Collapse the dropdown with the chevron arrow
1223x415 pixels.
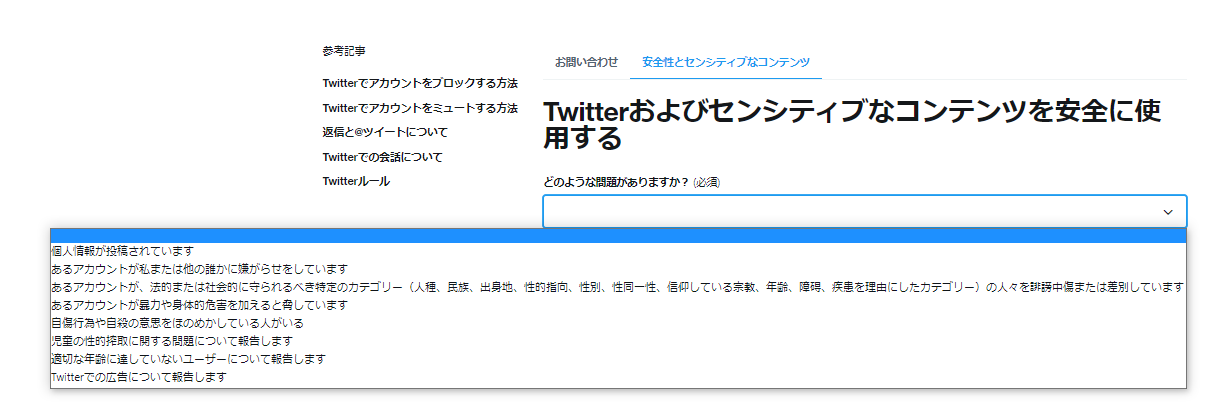[1167, 212]
